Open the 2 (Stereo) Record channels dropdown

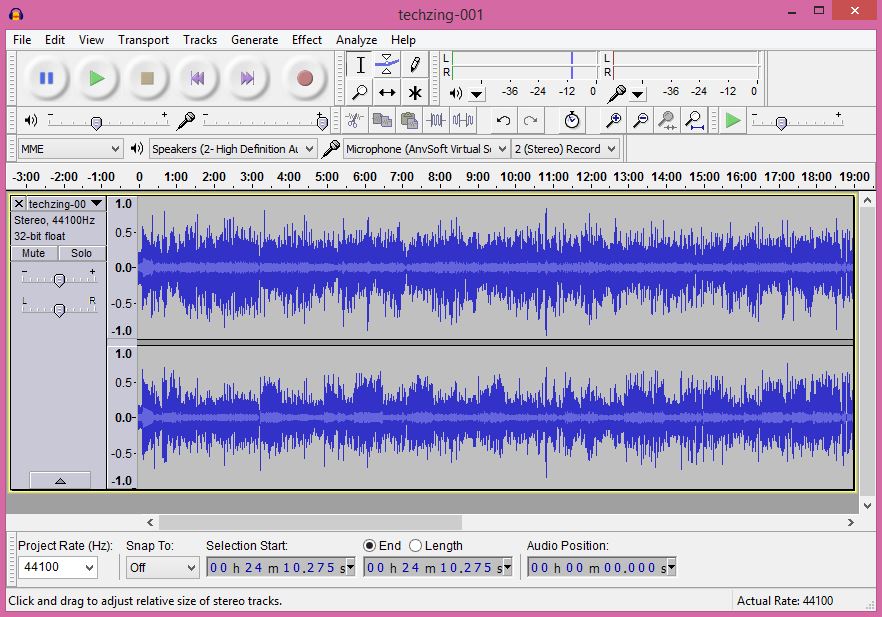[565, 149]
